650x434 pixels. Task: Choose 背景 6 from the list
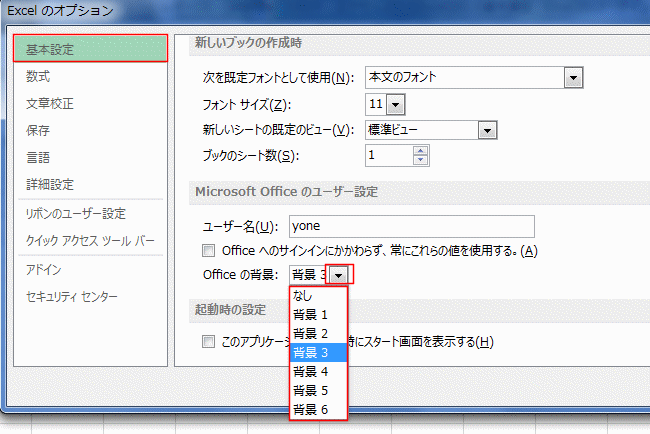318,410
